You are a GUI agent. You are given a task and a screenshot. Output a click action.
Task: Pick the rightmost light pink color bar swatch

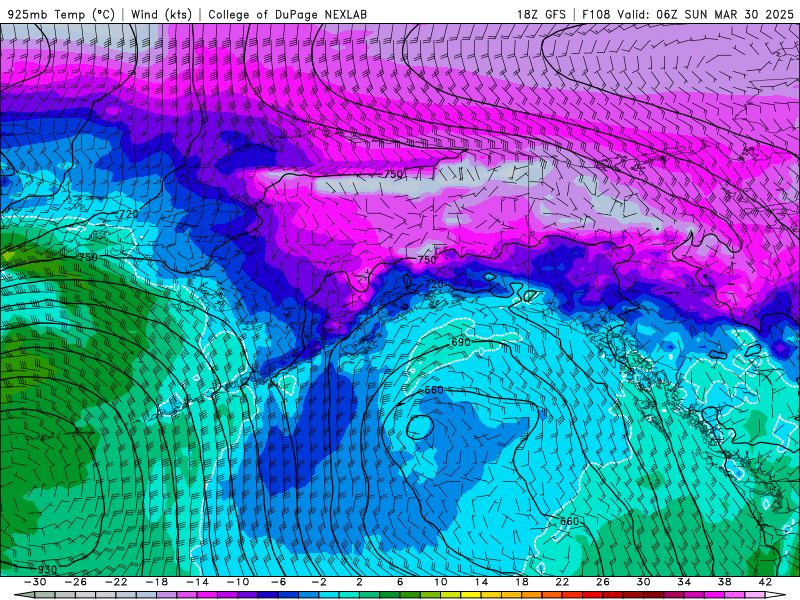754,595
